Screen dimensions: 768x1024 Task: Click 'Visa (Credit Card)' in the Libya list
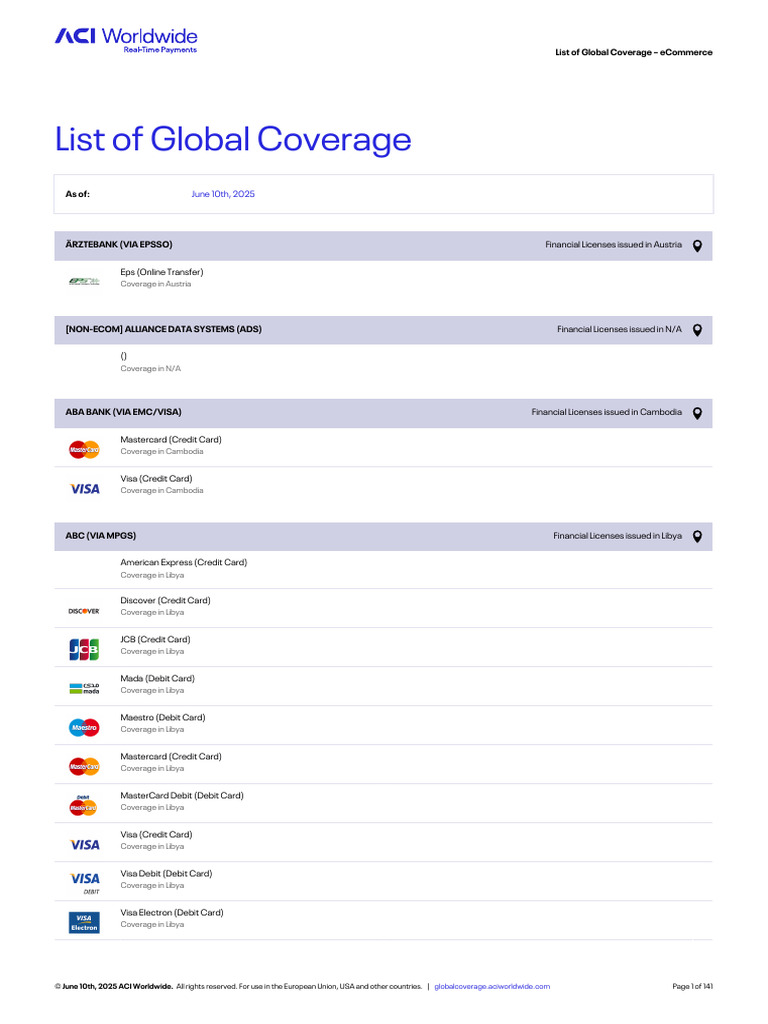(x=156, y=835)
